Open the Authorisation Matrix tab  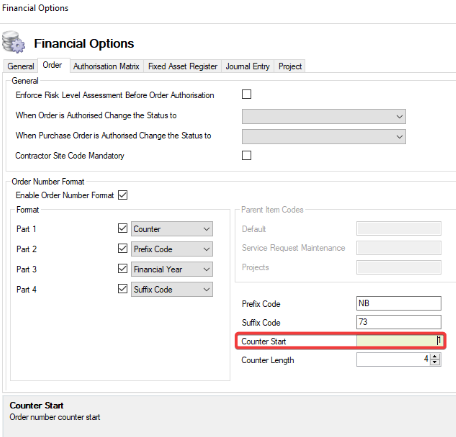tap(106, 66)
